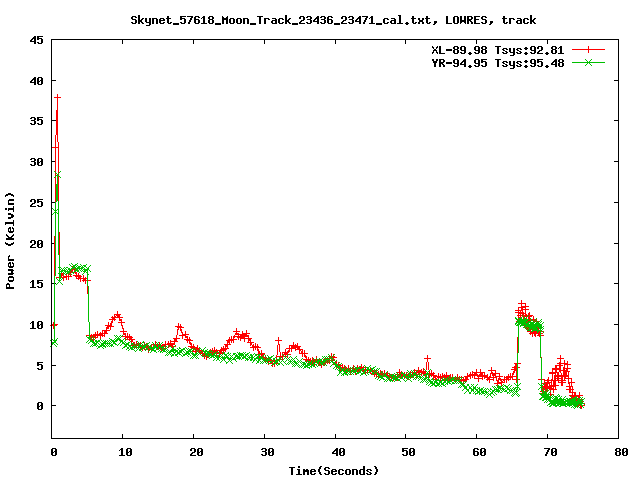The image size is (640, 480).
Task: Click the Power (Kelvin) y-axis label
Action: tap(10, 241)
